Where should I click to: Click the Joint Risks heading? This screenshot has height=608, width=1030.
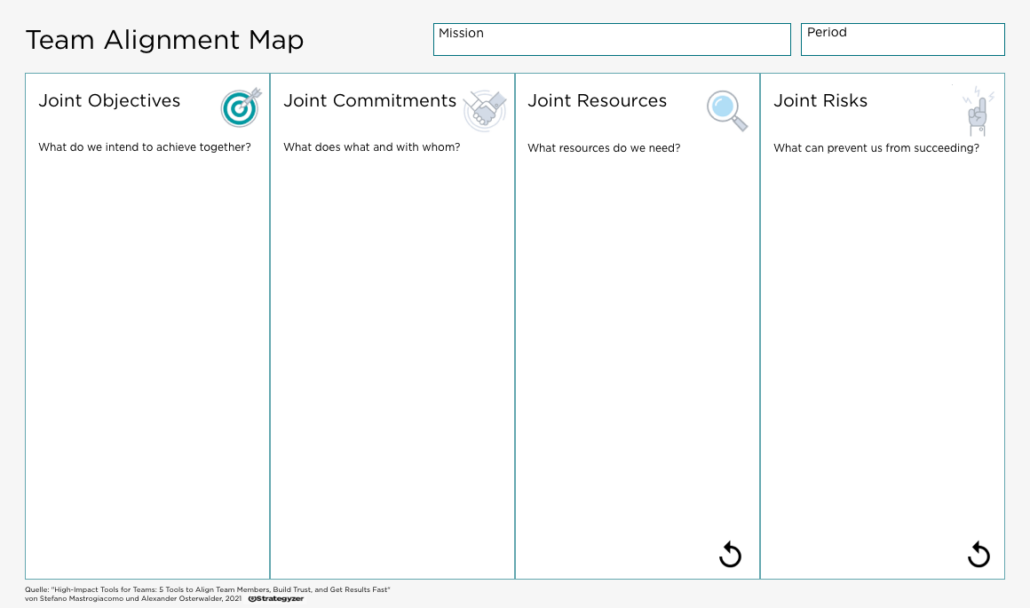820,101
